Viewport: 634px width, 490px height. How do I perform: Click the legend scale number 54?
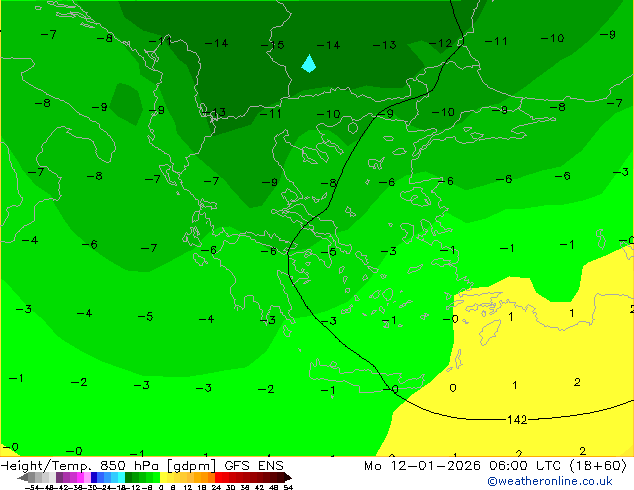[288, 487]
